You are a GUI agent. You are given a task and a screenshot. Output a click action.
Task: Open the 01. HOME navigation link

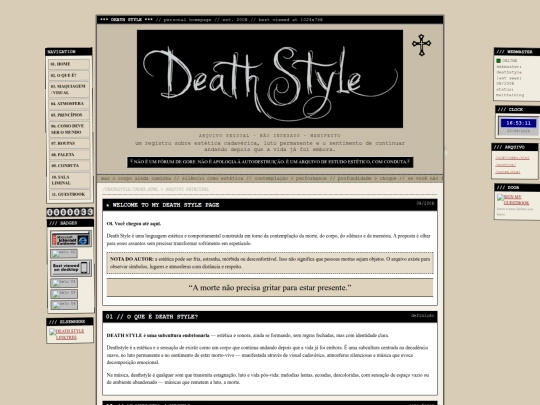(x=69, y=64)
